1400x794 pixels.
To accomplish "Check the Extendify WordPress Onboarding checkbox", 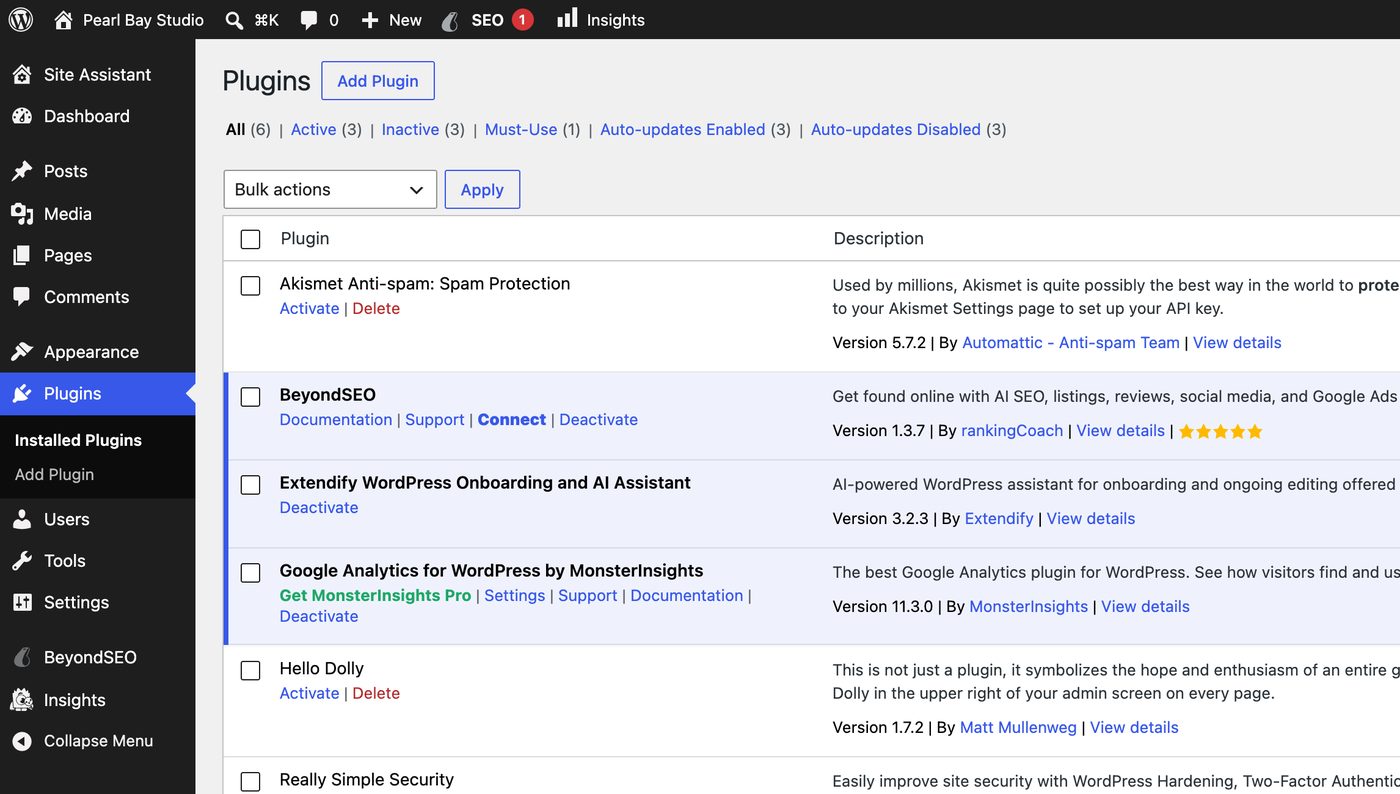I will pos(250,485).
